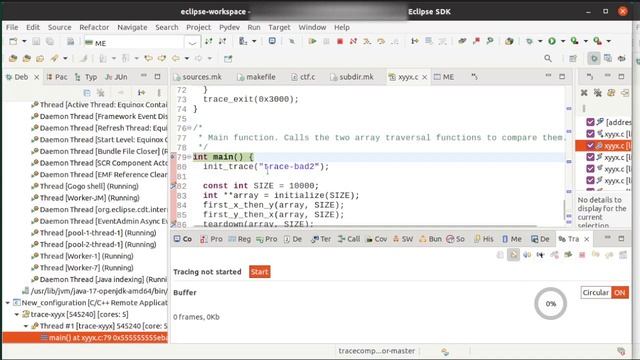Screen dimensions: 640x360
Task: Click the red stop icon in Trace view toolbar
Action: click(x=582, y=255)
